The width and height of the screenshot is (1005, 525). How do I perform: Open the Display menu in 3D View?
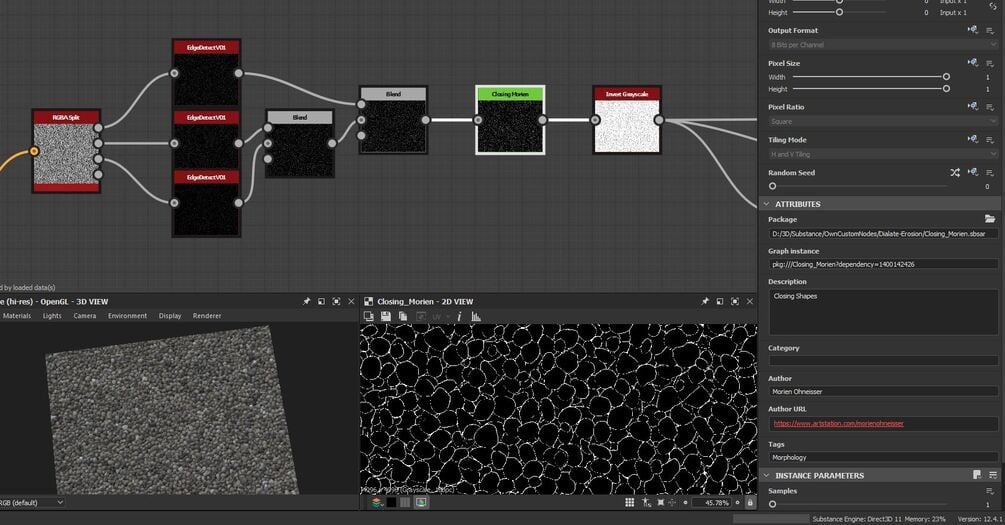pos(170,315)
